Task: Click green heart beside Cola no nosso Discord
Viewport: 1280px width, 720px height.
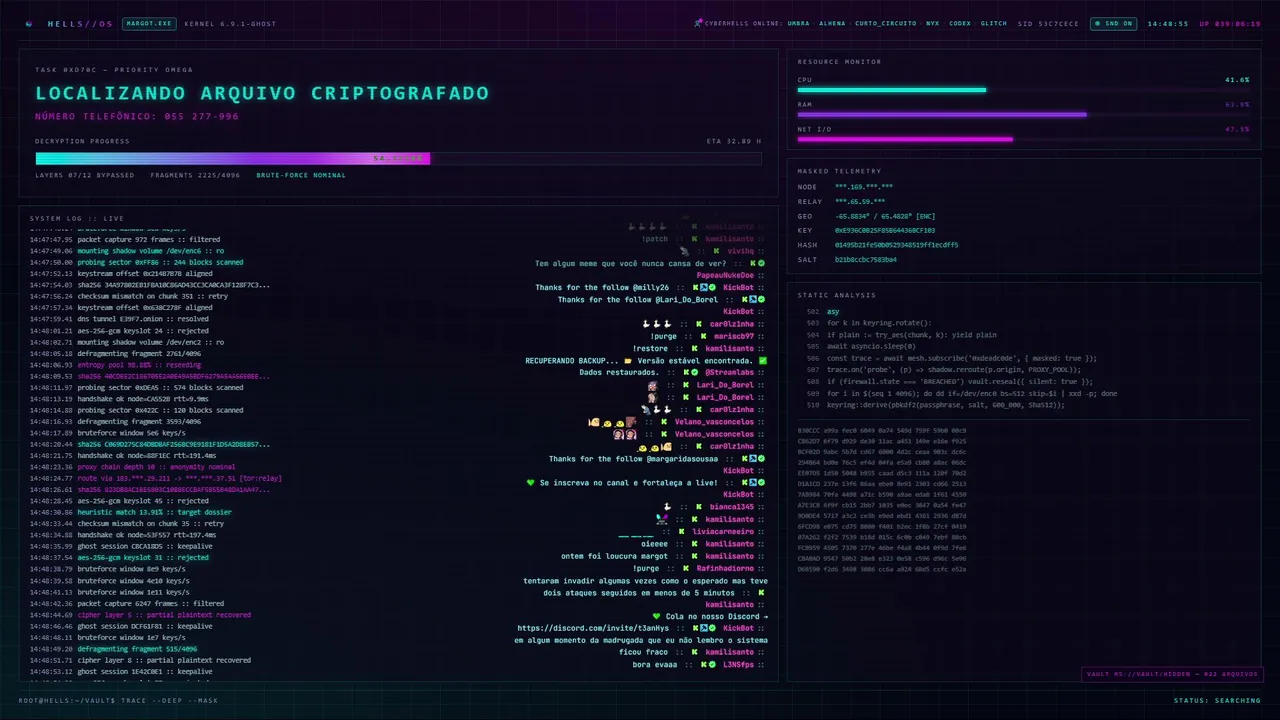Action: [x=656, y=616]
